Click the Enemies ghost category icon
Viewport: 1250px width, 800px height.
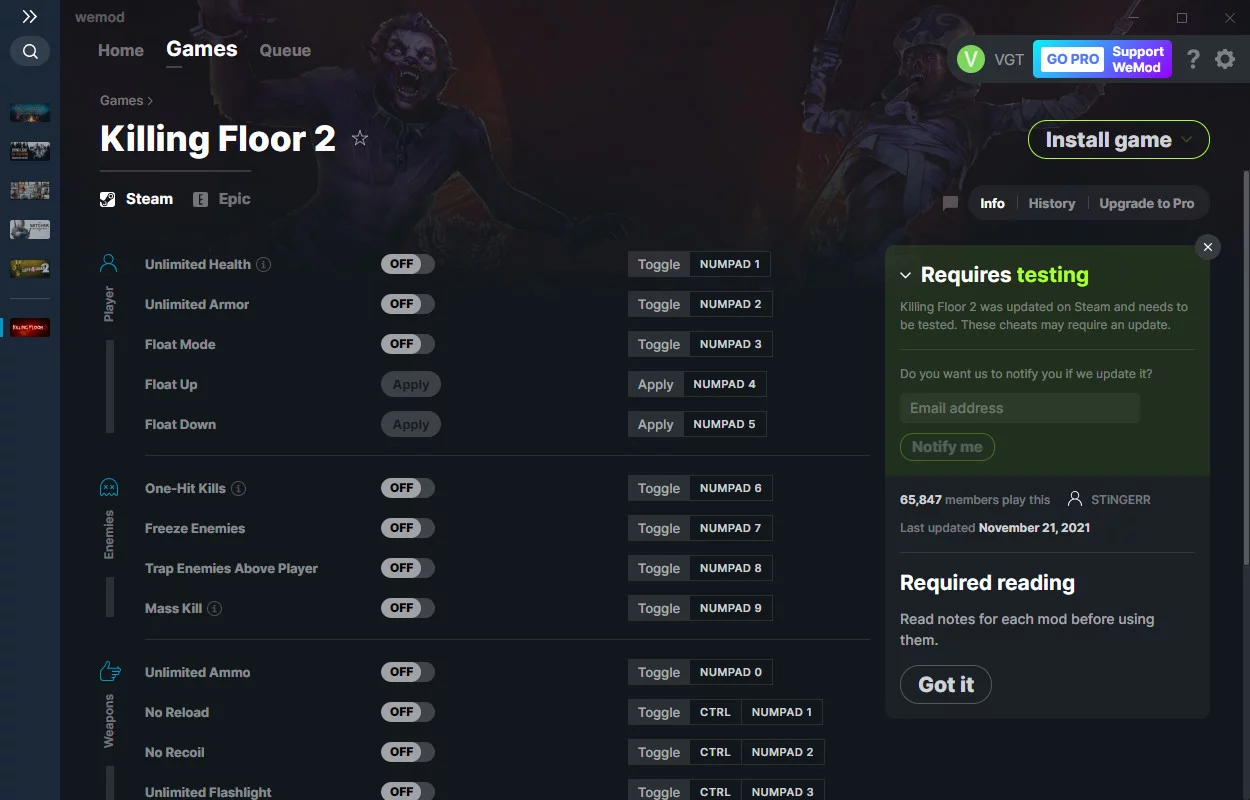click(109, 488)
